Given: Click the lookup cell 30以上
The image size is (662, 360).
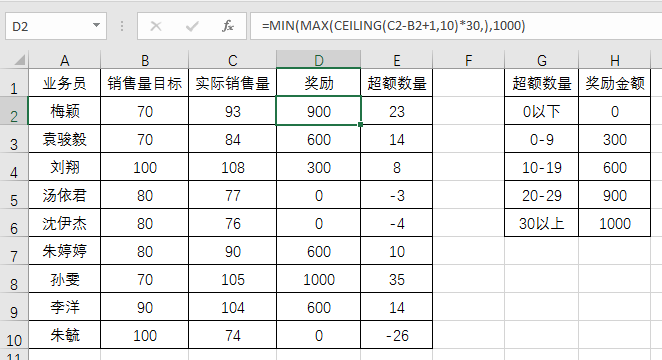Looking at the screenshot, I should pos(542,223).
